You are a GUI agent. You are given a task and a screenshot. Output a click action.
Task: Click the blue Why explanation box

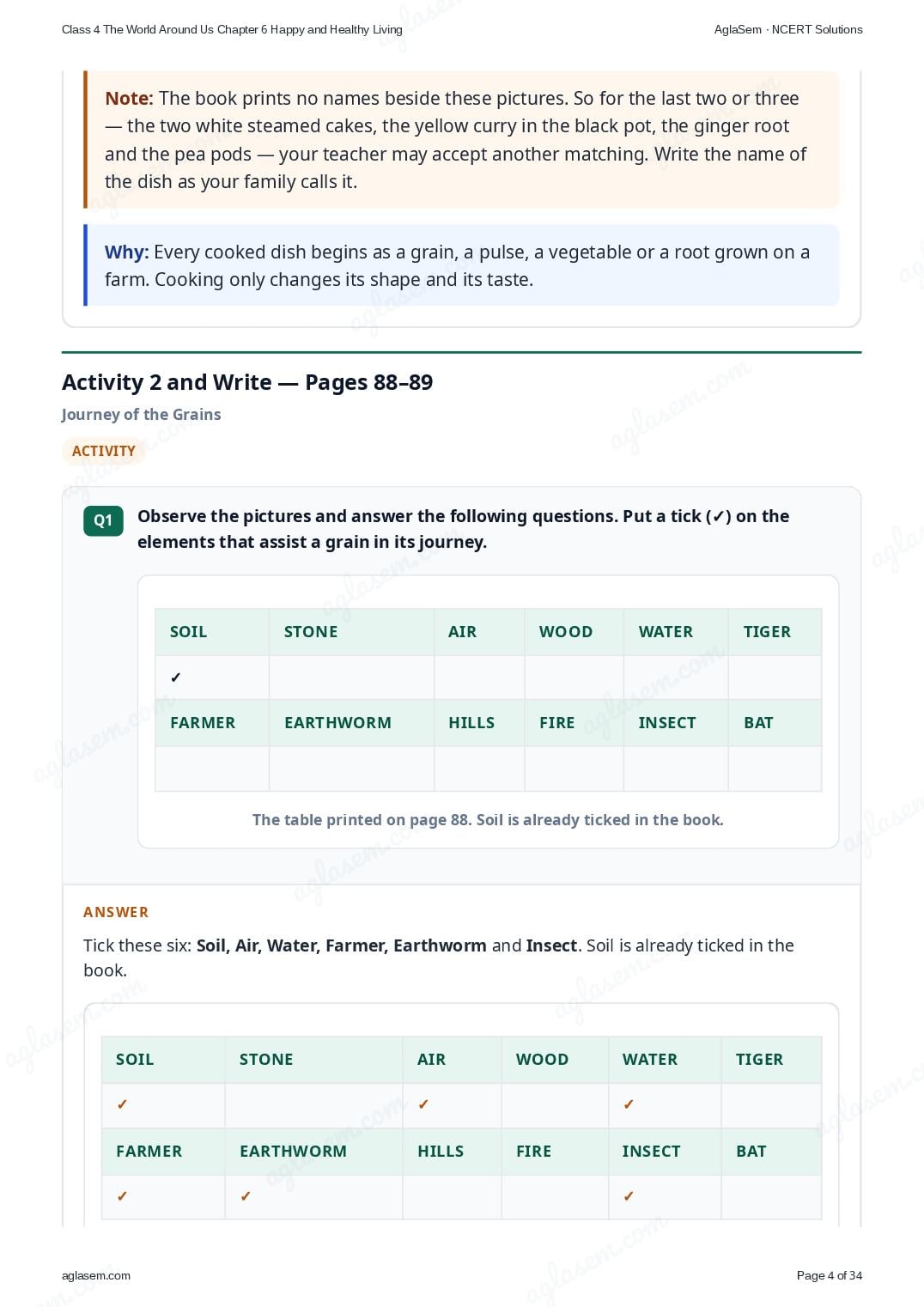click(461, 265)
